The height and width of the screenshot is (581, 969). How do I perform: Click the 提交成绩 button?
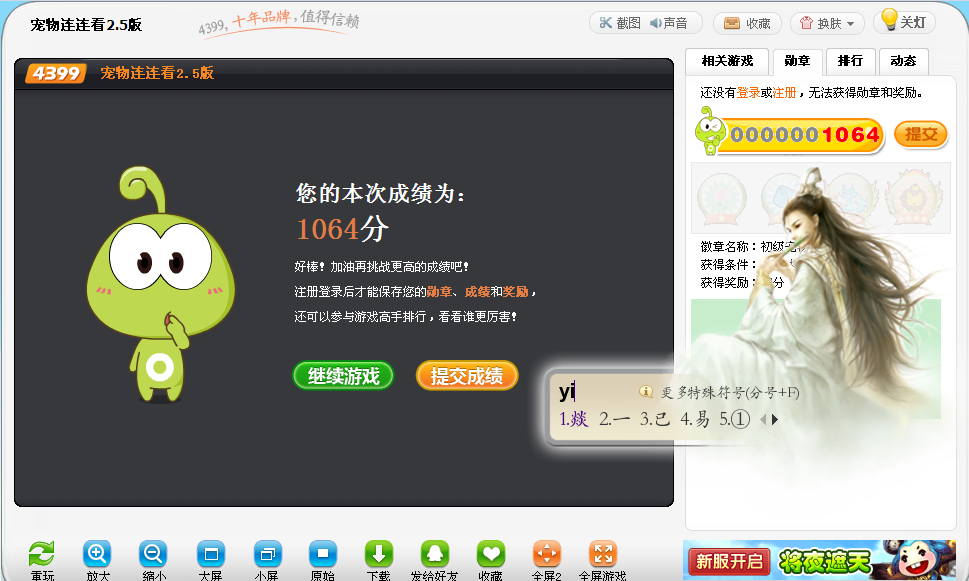[x=467, y=376]
